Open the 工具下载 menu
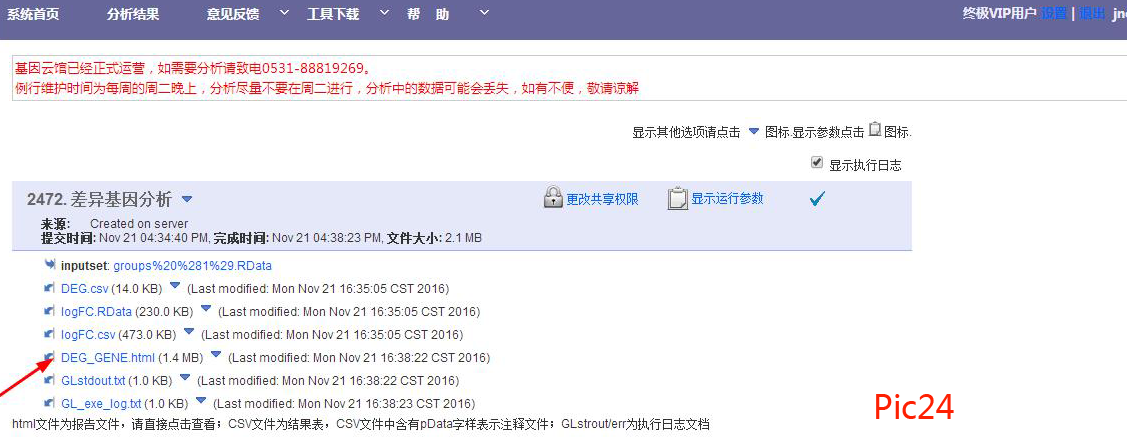 click(x=334, y=14)
